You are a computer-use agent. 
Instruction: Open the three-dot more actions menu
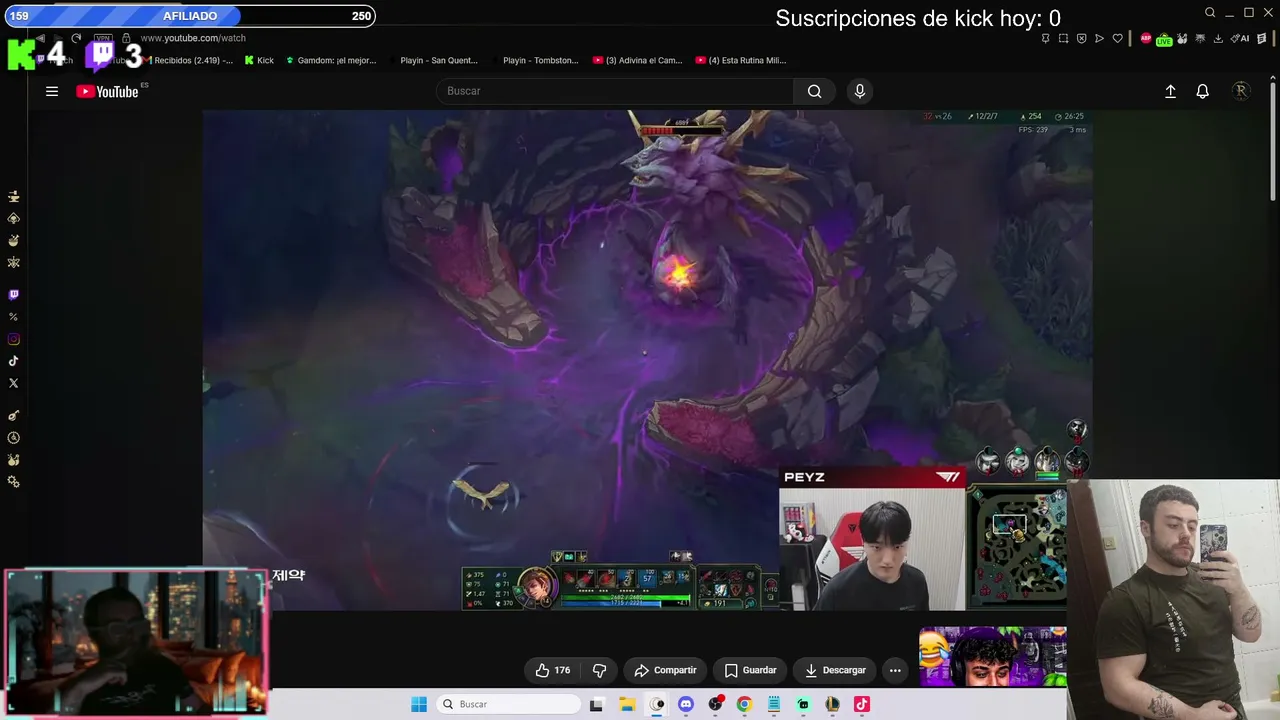pos(895,670)
